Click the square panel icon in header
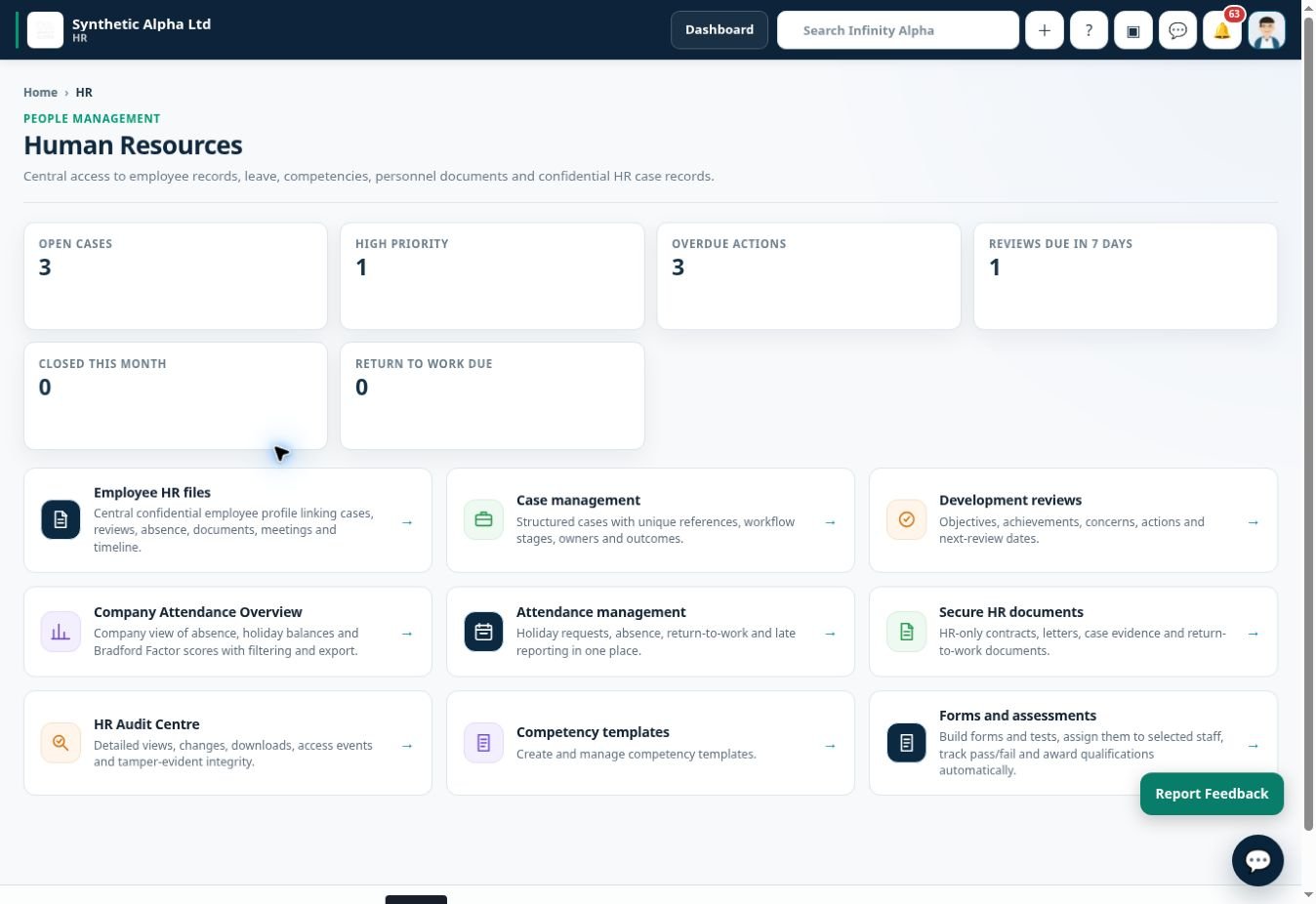 tap(1132, 30)
